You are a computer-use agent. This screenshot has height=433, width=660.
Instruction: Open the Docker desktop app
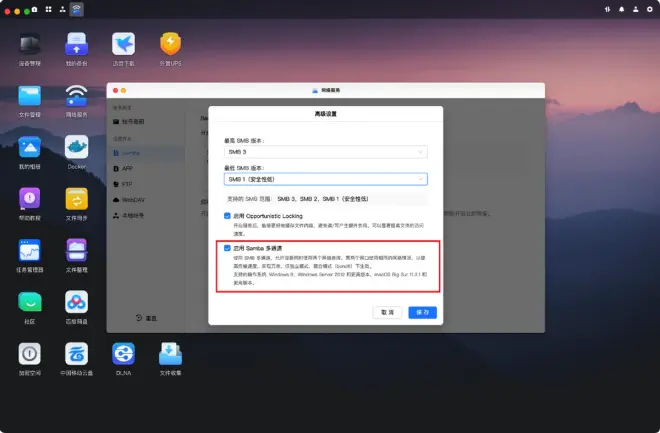coord(76,148)
